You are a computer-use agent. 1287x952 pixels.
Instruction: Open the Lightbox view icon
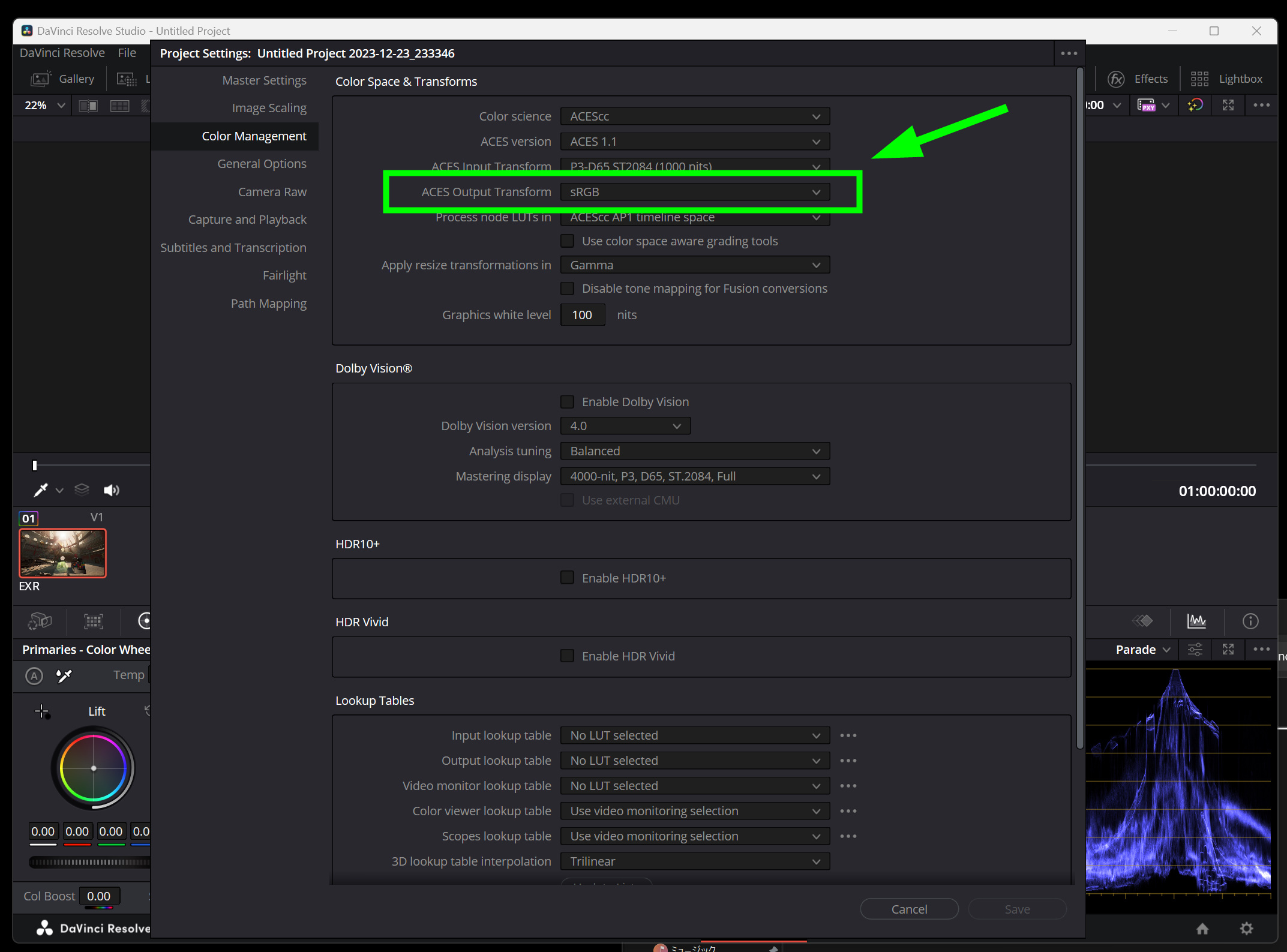(x=1199, y=79)
